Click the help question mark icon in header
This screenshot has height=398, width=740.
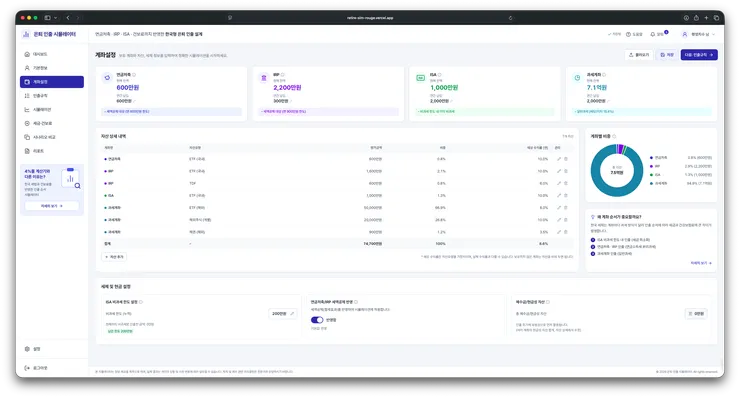coord(628,34)
